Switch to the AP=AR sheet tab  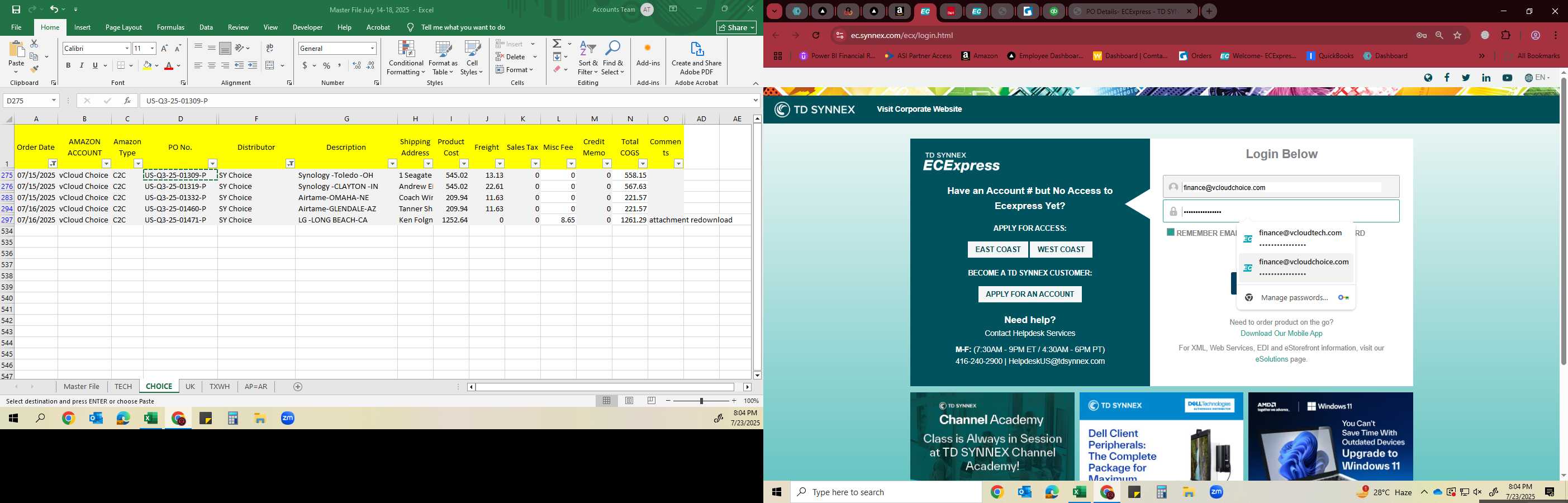point(256,387)
